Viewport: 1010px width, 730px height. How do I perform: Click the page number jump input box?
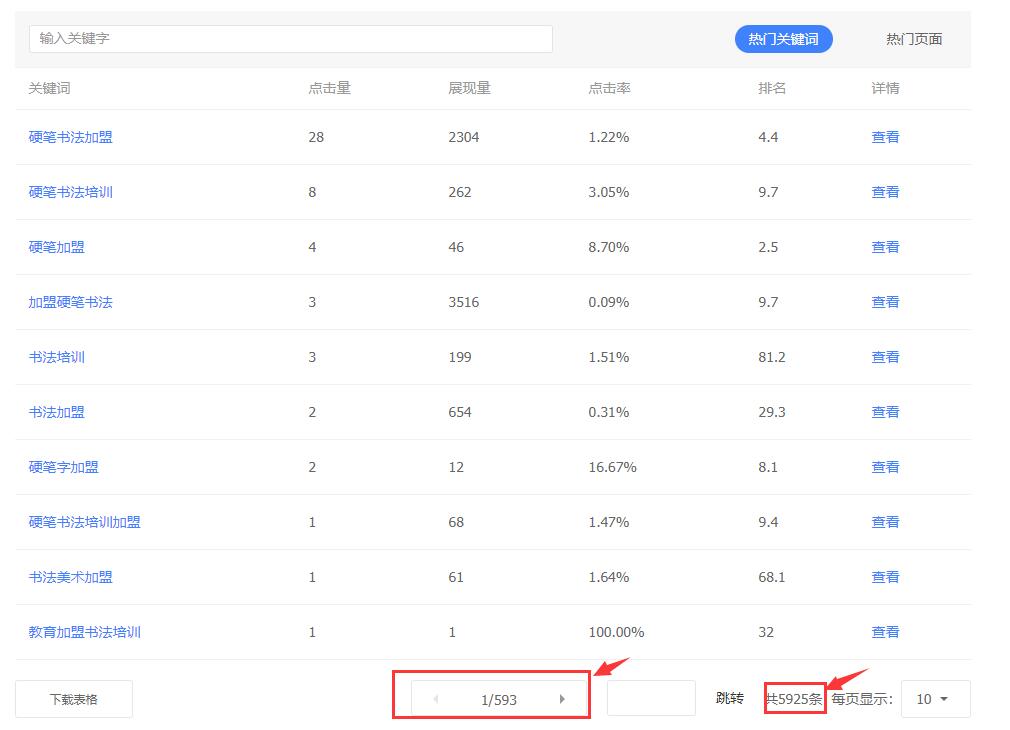pos(650,698)
